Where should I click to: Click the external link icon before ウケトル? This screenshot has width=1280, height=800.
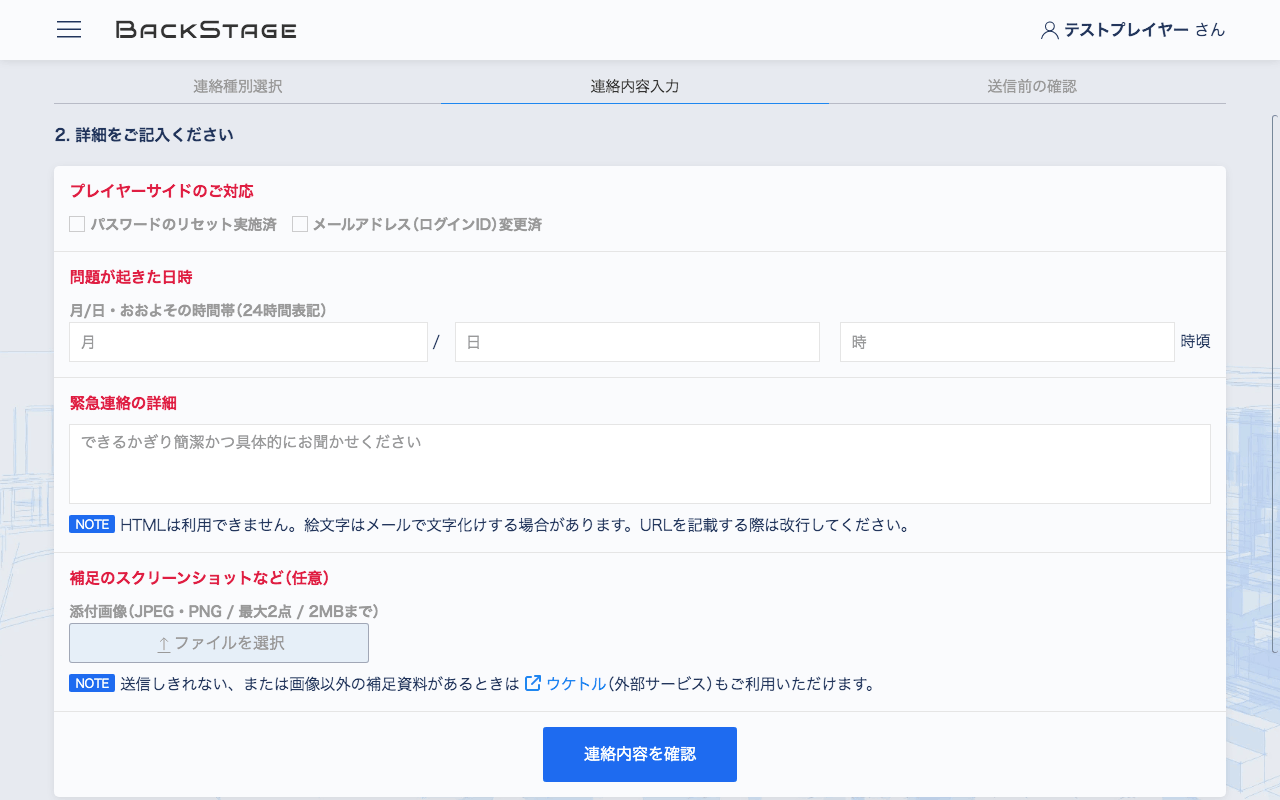point(533,684)
